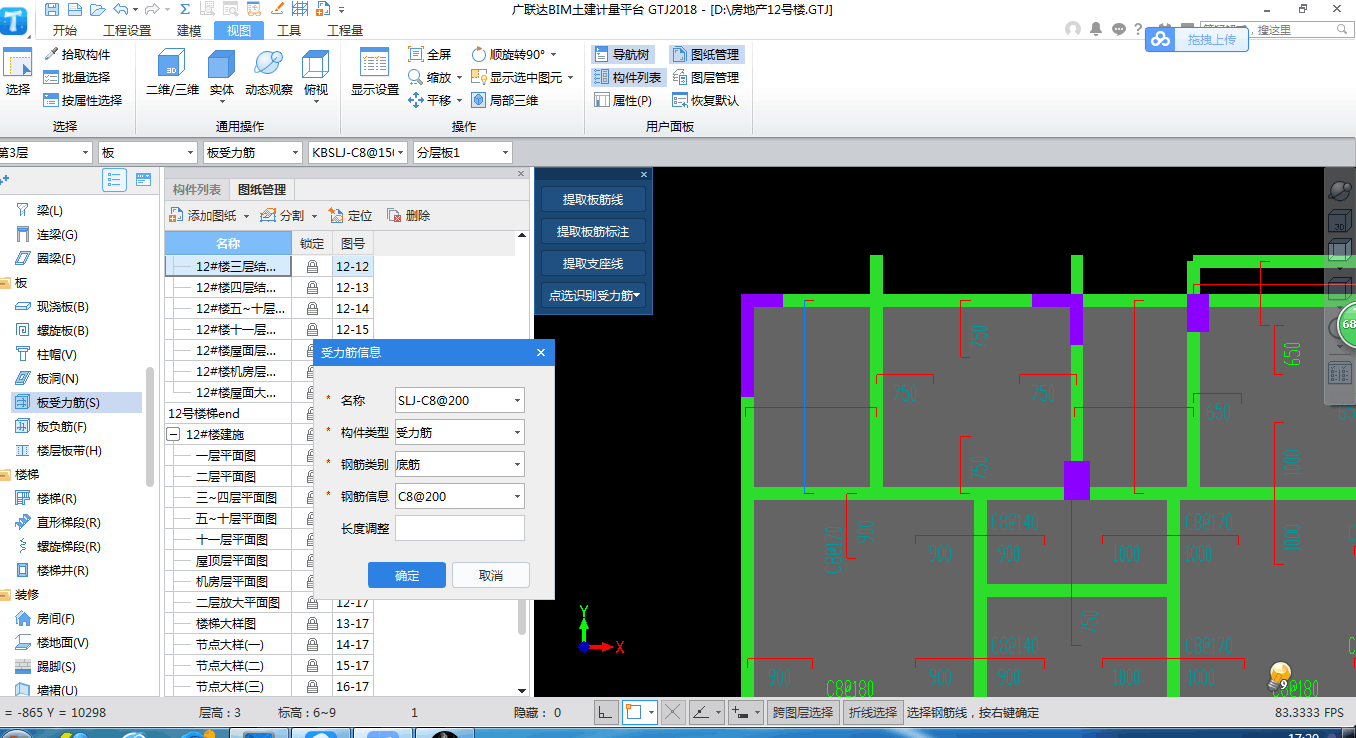This screenshot has width=1356, height=738.
Task: Open the KBSLJ-C8@150 component dropdown
Action: [358, 152]
